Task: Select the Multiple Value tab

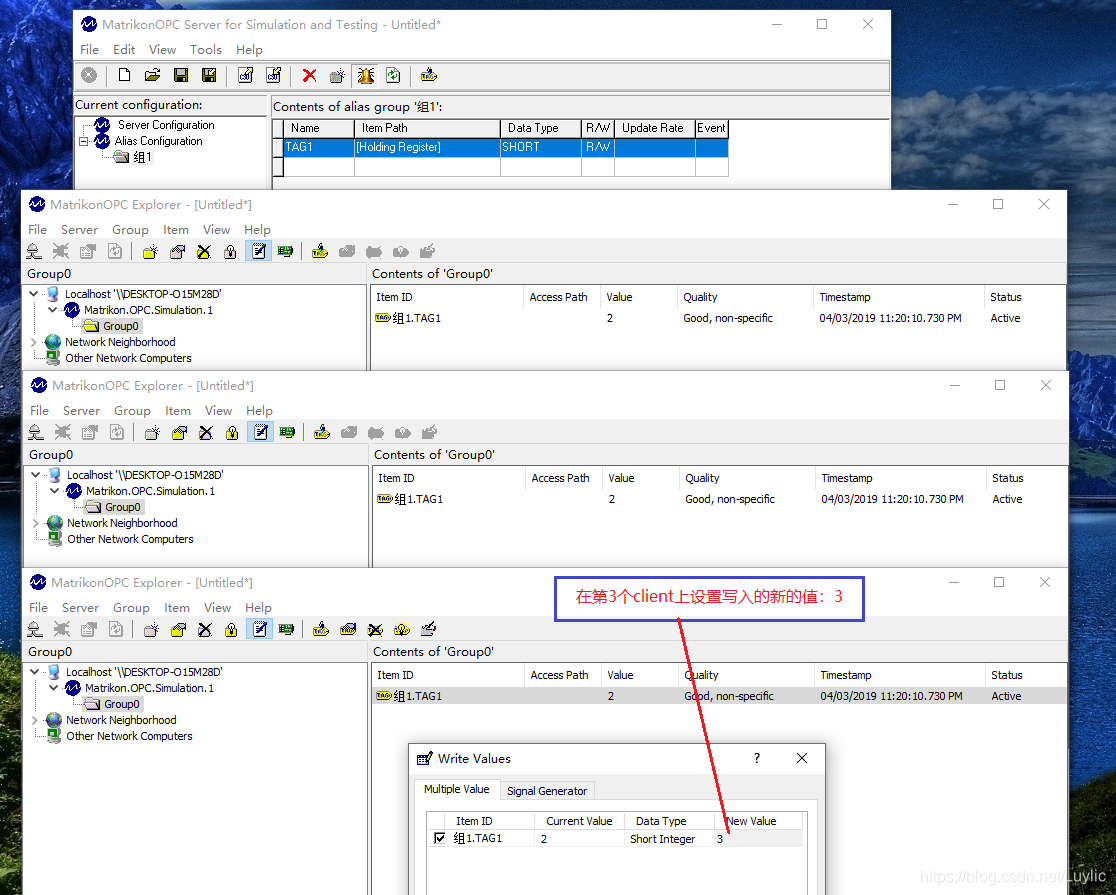Action: 456,789
